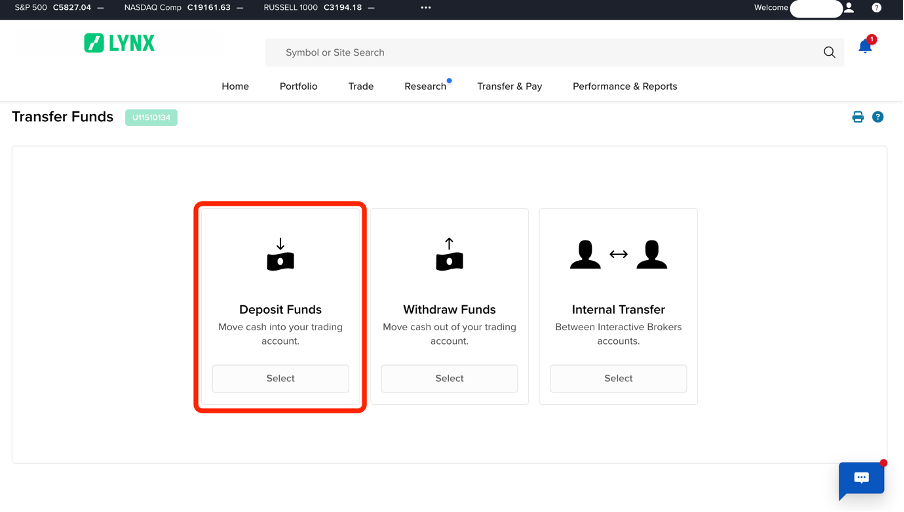Click the Internal Transfer heading

[x=618, y=310]
